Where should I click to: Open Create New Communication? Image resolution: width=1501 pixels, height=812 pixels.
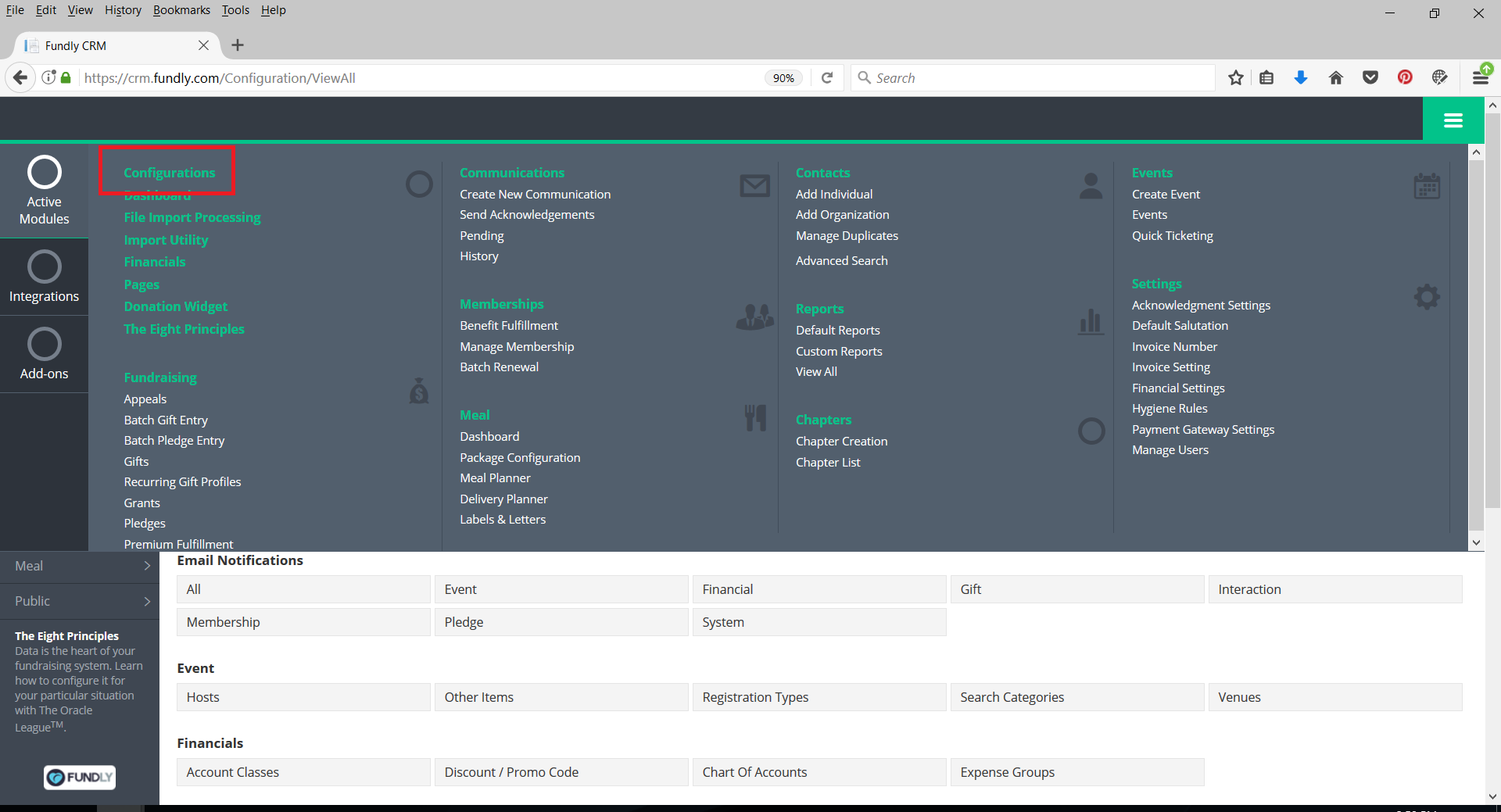[535, 194]
